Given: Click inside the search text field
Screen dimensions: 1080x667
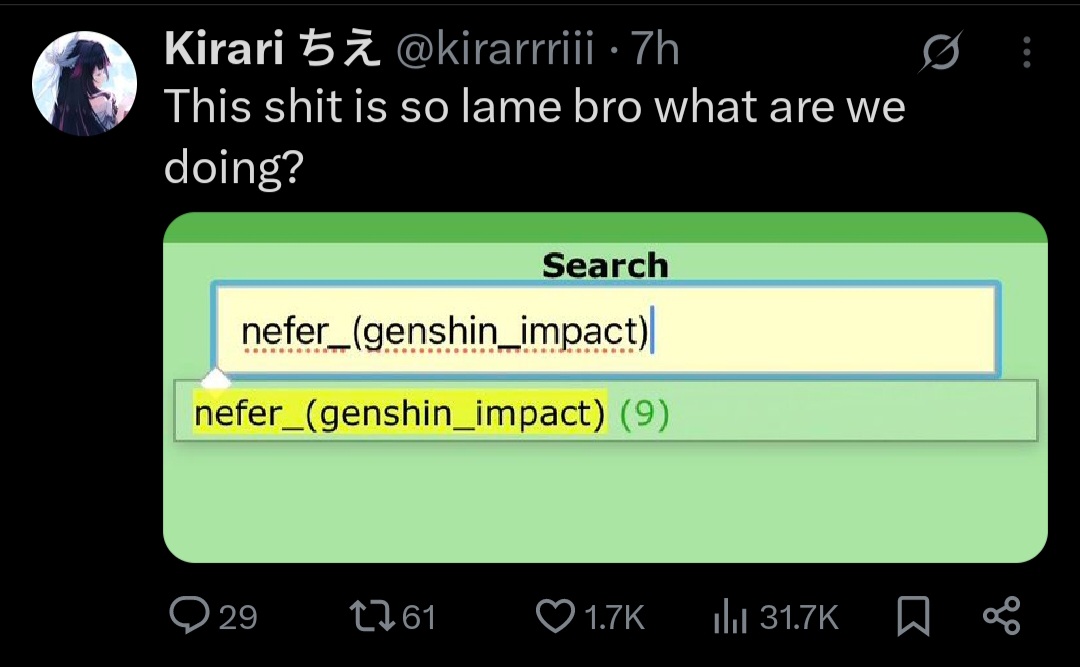Looking at the screenshot, I should (x=605, y=330).
